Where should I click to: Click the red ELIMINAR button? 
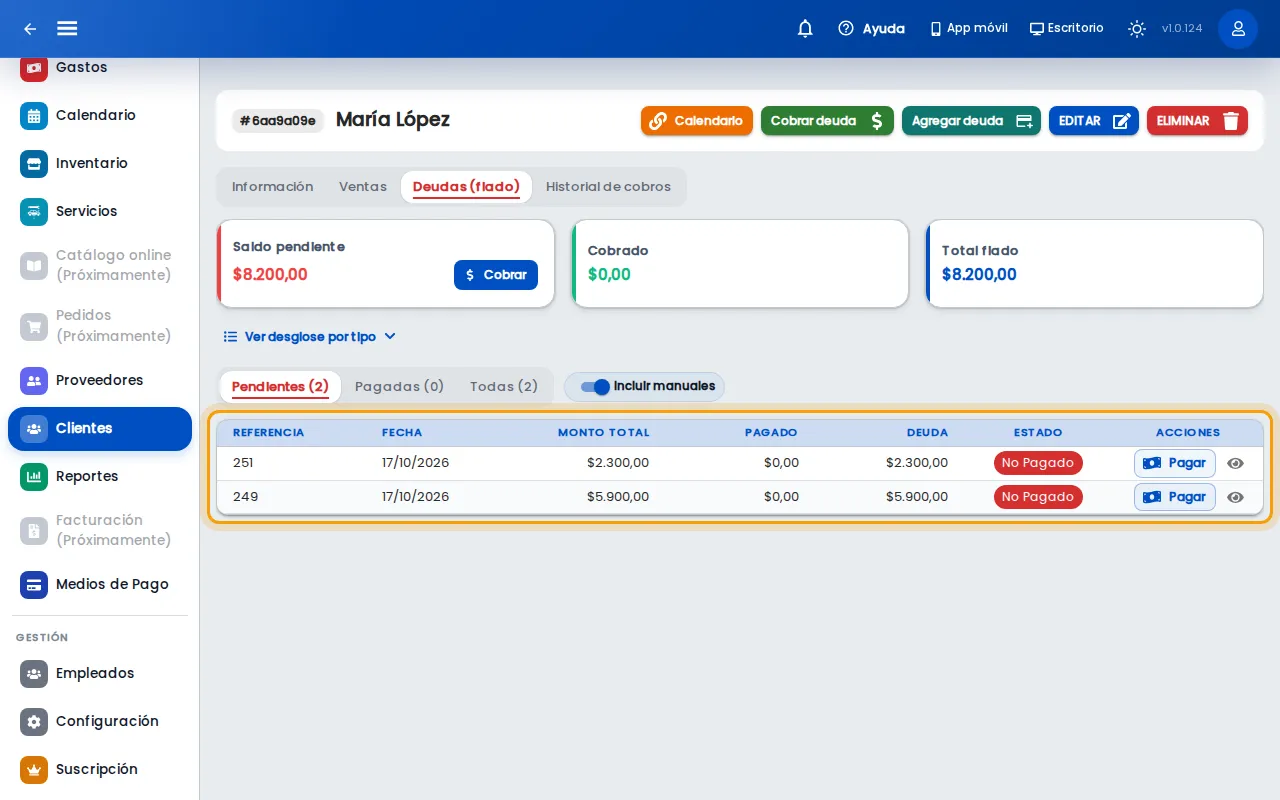pyautogui.click(x=1197, y=121)
